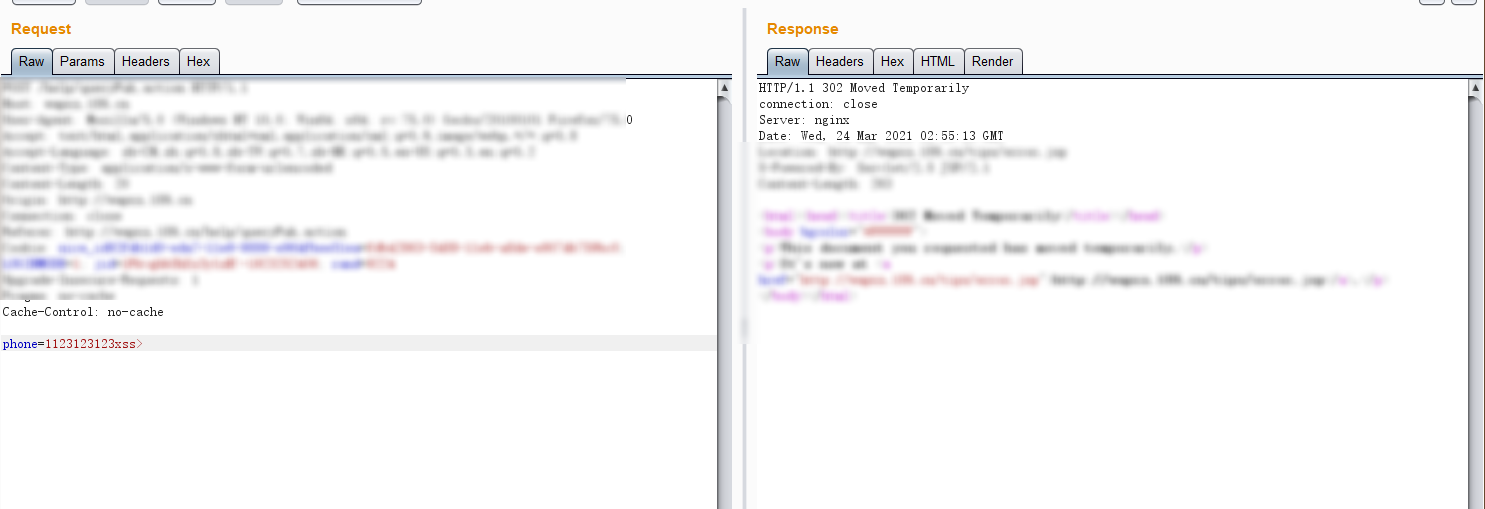Place cursor in phone=1123123123xss> body line
The height and width of the screenshot is (509, 1485).
[x=72, y=344]
